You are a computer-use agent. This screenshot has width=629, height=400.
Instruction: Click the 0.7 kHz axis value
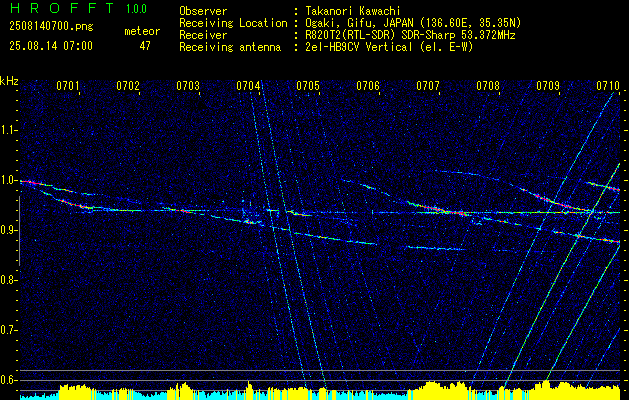coord(7,330)
